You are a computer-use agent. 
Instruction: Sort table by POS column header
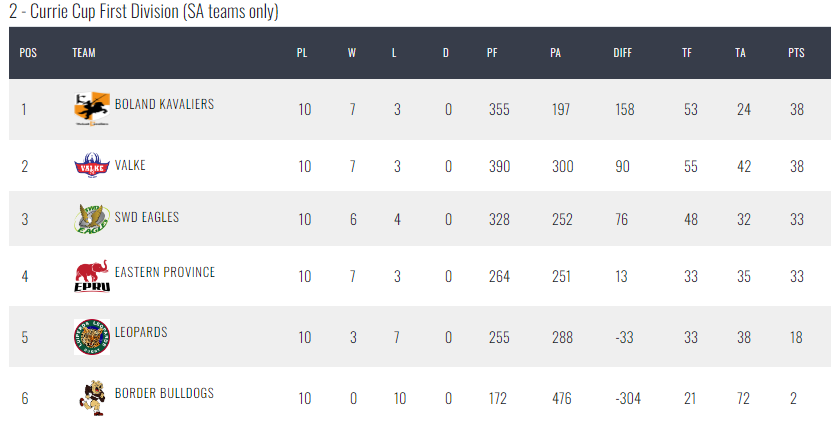[28, 53]
